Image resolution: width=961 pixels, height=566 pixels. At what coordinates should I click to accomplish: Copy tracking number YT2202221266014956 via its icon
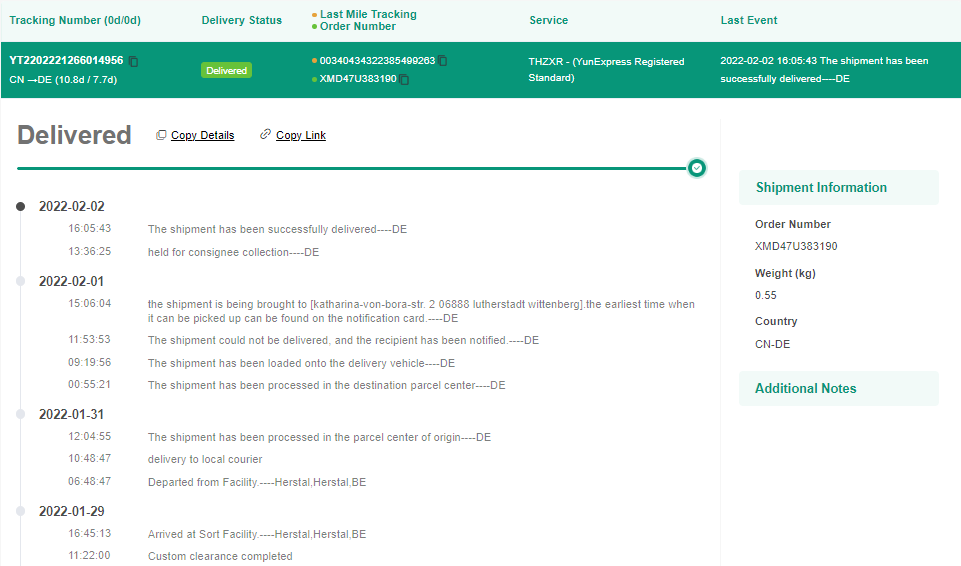point(134,61)
